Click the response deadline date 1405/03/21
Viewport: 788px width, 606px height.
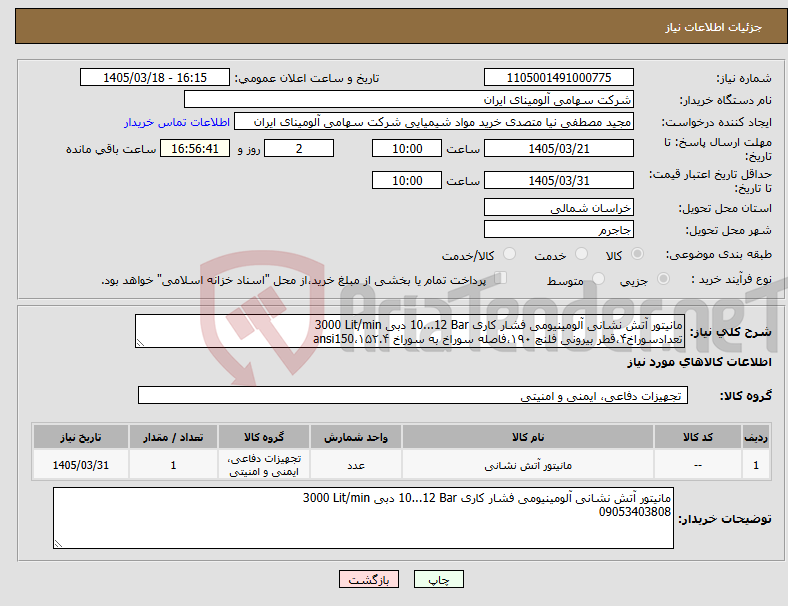point(558,149)
